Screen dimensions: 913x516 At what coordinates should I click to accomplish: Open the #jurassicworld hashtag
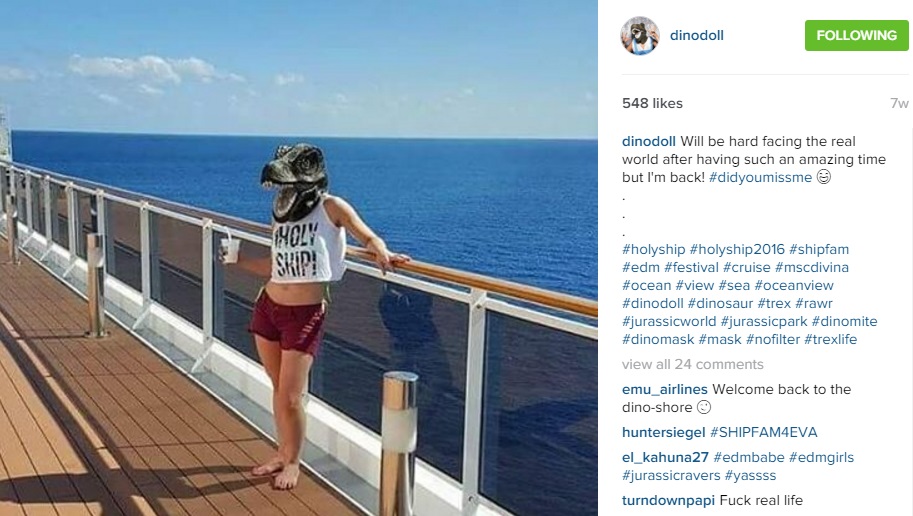point(669,321)
